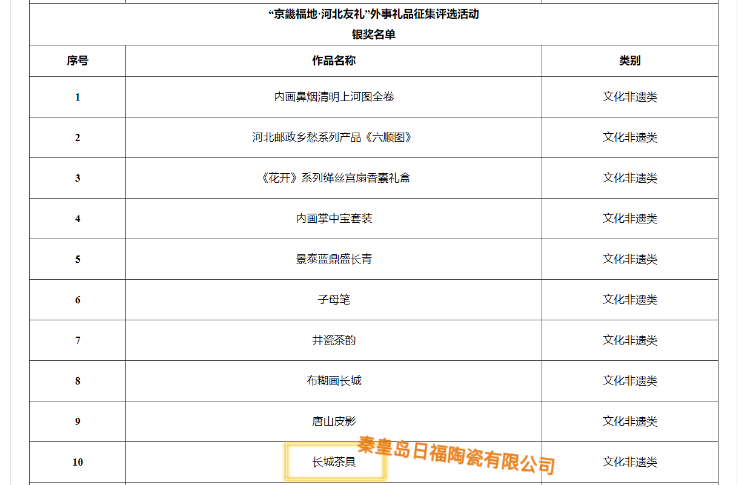Click 文化非遗类 in the 唐山皮影 row
750x485 pixels.
(629, 421)
